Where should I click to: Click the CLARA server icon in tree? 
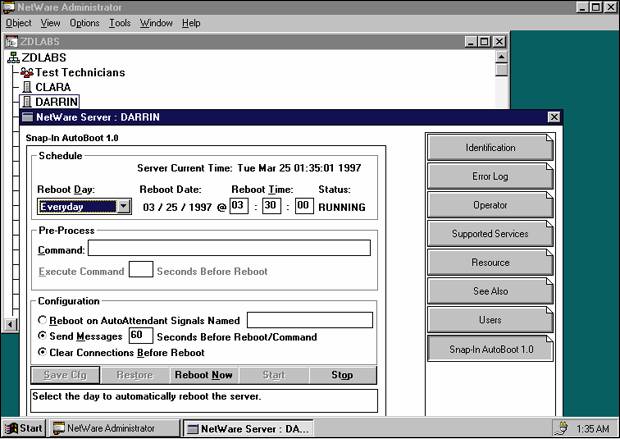tap(27, 87)
